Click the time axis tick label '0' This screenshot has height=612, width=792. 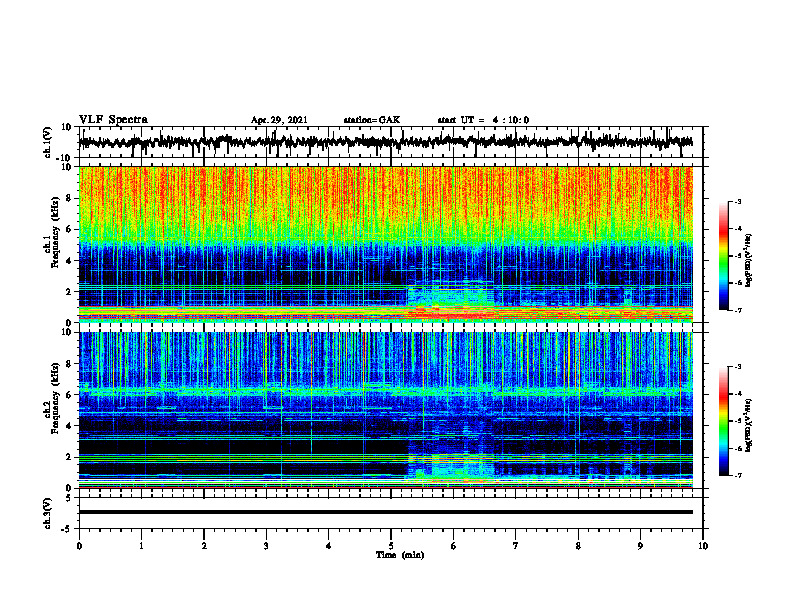[x=79, y=546]
